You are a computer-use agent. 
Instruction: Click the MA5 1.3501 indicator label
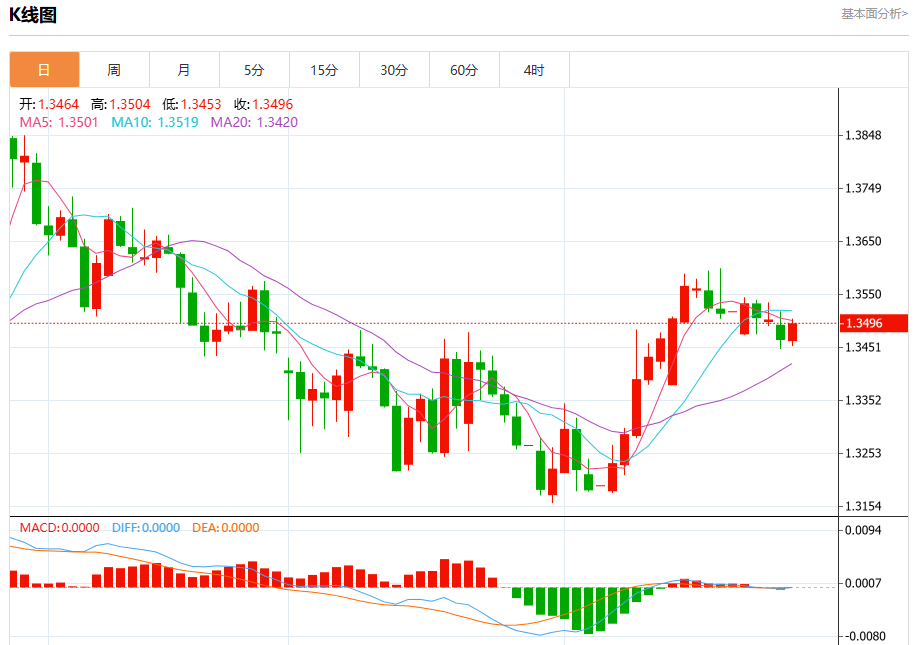59,122
